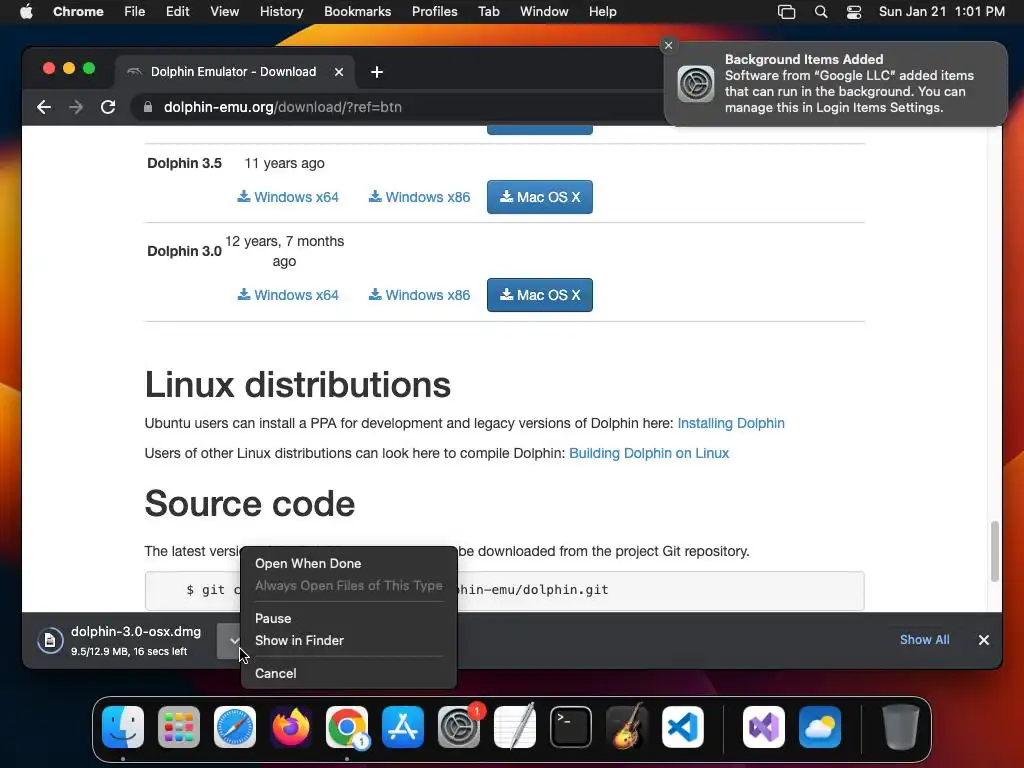Launch Visual Studio Code from the dock
This screenshot has height=768, width=1024.
pyautogui.click(x=683, y=727)
